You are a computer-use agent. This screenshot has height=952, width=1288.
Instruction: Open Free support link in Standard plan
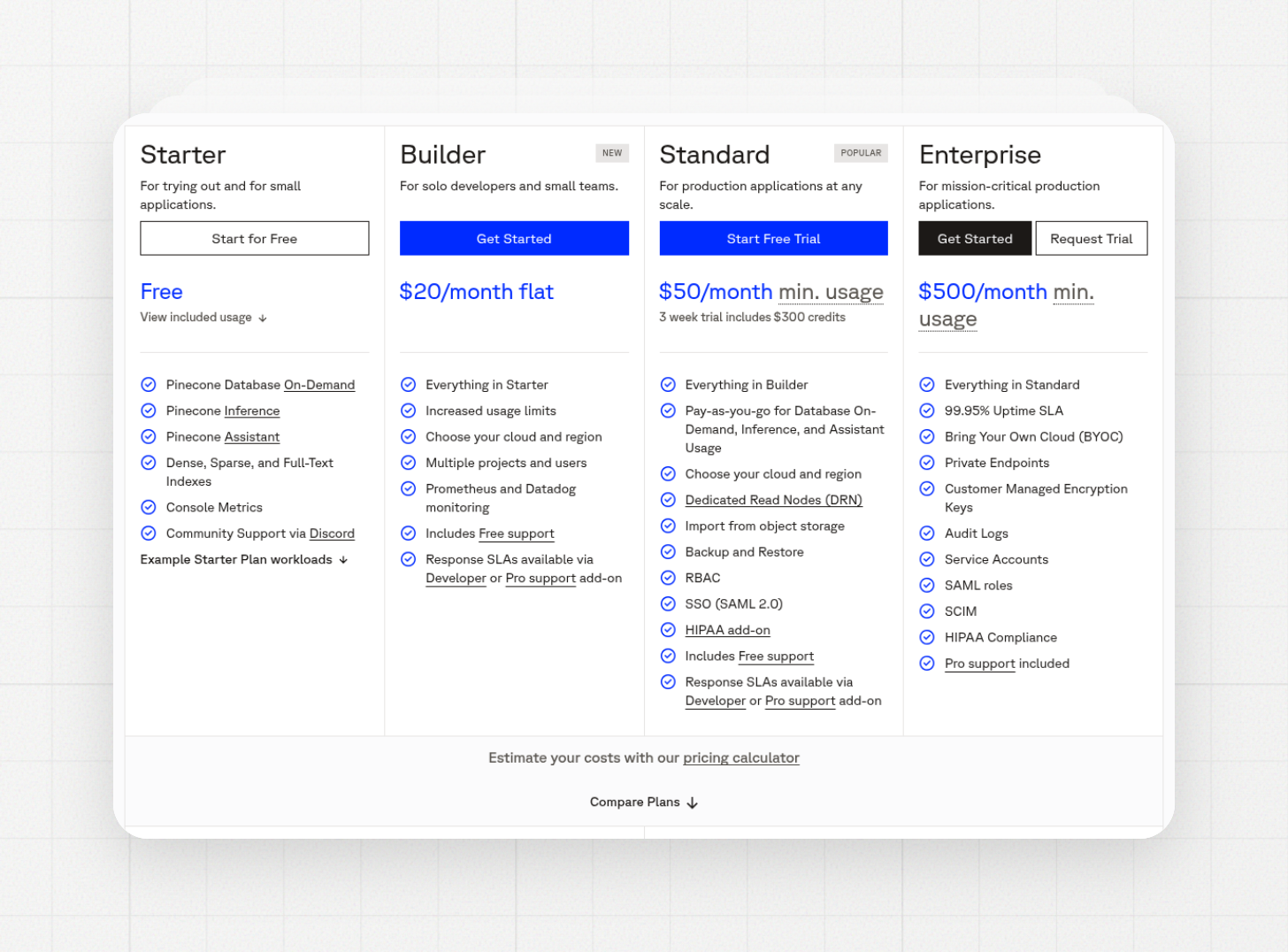pos(776,656)
